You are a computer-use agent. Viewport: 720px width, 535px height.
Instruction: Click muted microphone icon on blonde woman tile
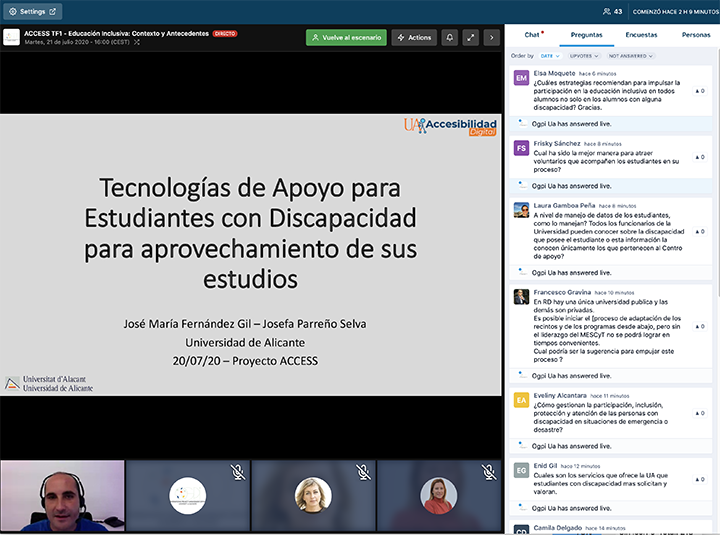(x=363, y=472)
